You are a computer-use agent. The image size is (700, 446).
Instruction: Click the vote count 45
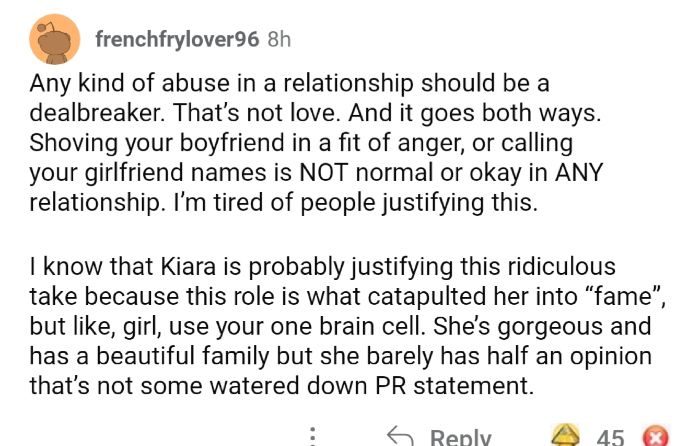(x=610, y=437)
